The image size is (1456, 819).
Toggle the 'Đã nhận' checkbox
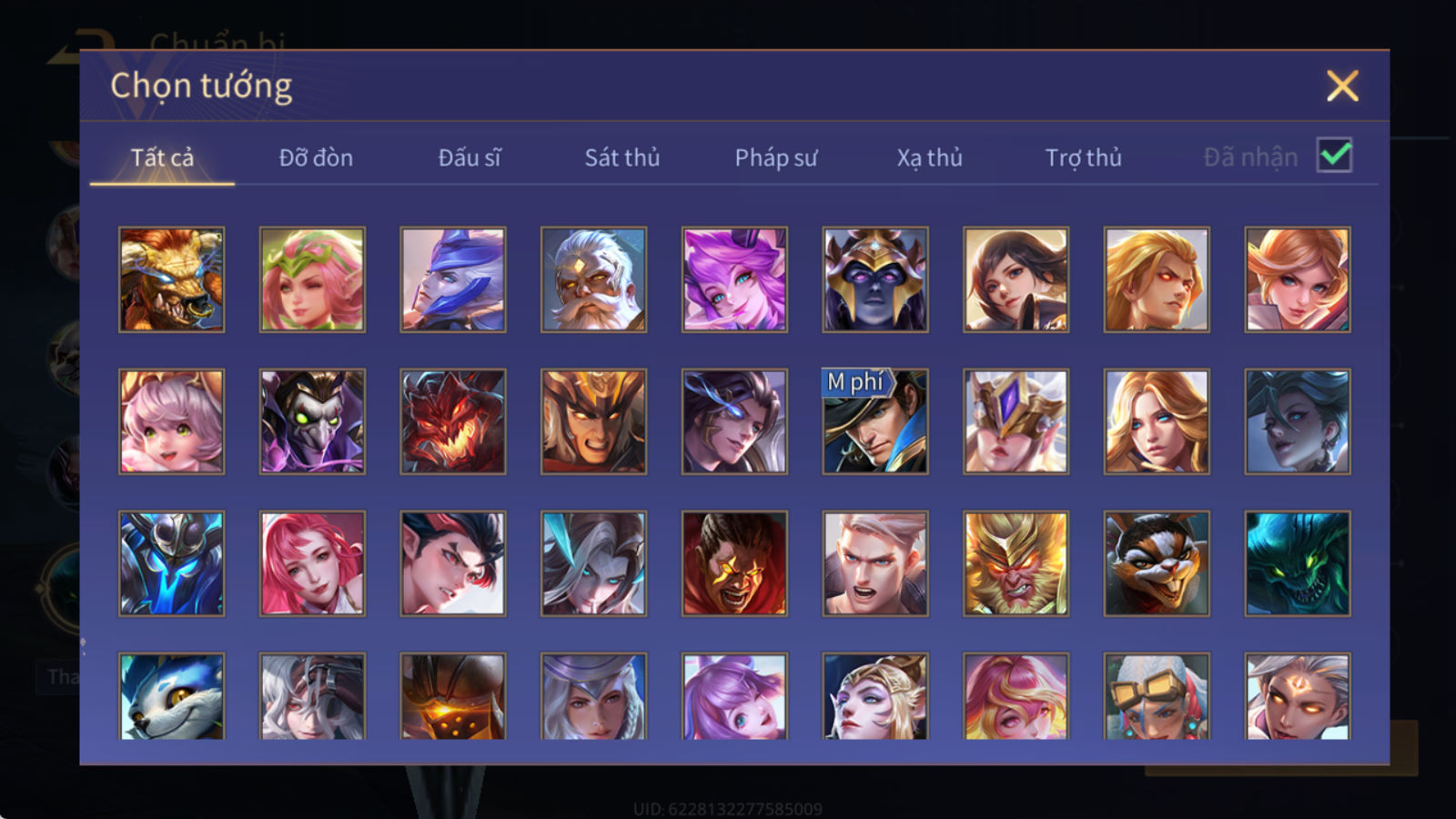coord(1334,156)
